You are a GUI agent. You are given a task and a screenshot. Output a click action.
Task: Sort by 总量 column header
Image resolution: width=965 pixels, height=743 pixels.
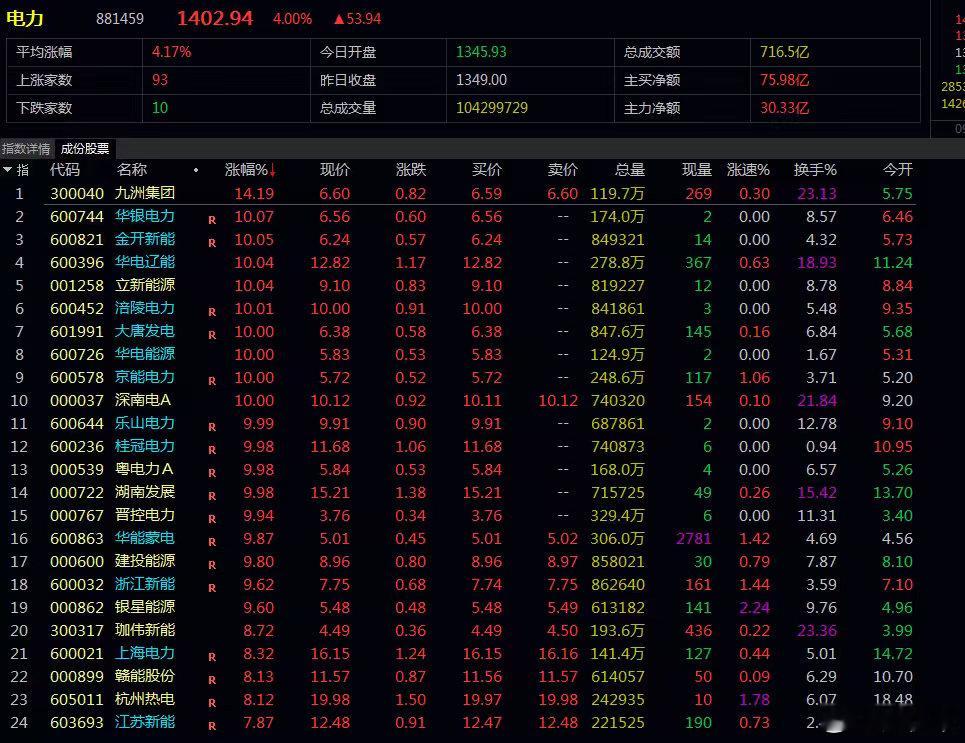point(630,170)
